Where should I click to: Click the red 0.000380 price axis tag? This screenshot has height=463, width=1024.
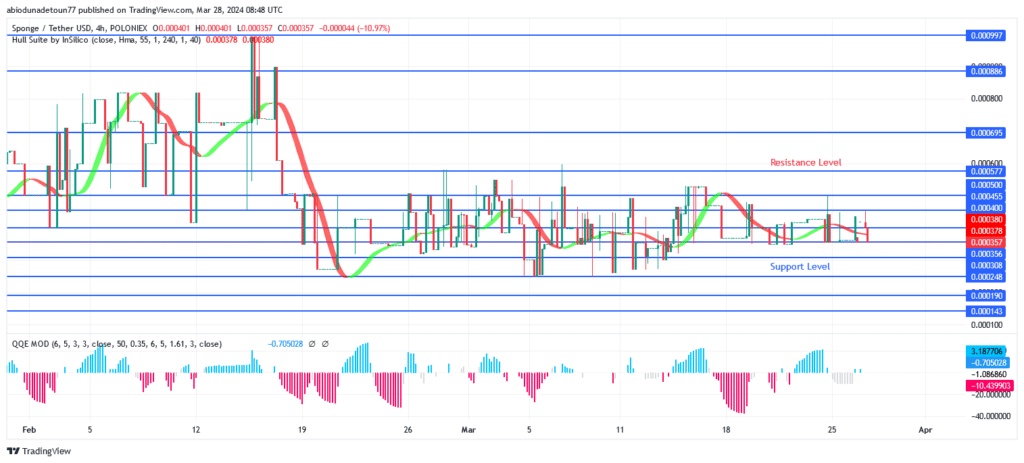984,219
